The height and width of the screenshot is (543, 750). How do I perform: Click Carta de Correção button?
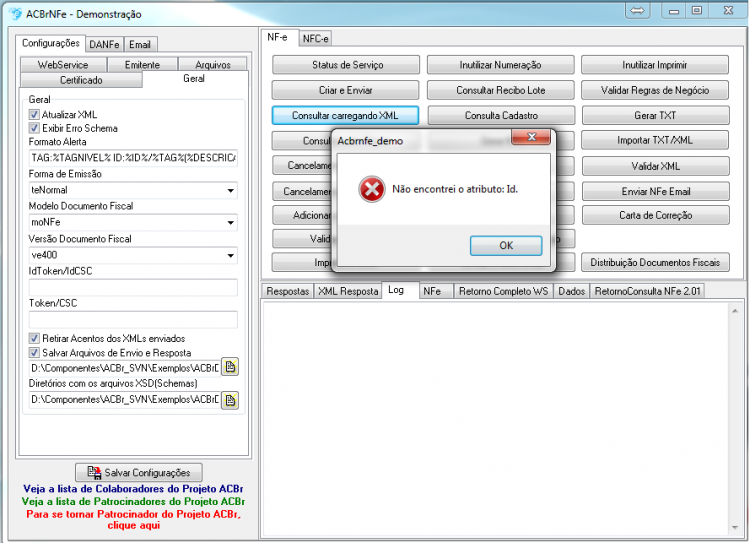click(x=655, y=215)
